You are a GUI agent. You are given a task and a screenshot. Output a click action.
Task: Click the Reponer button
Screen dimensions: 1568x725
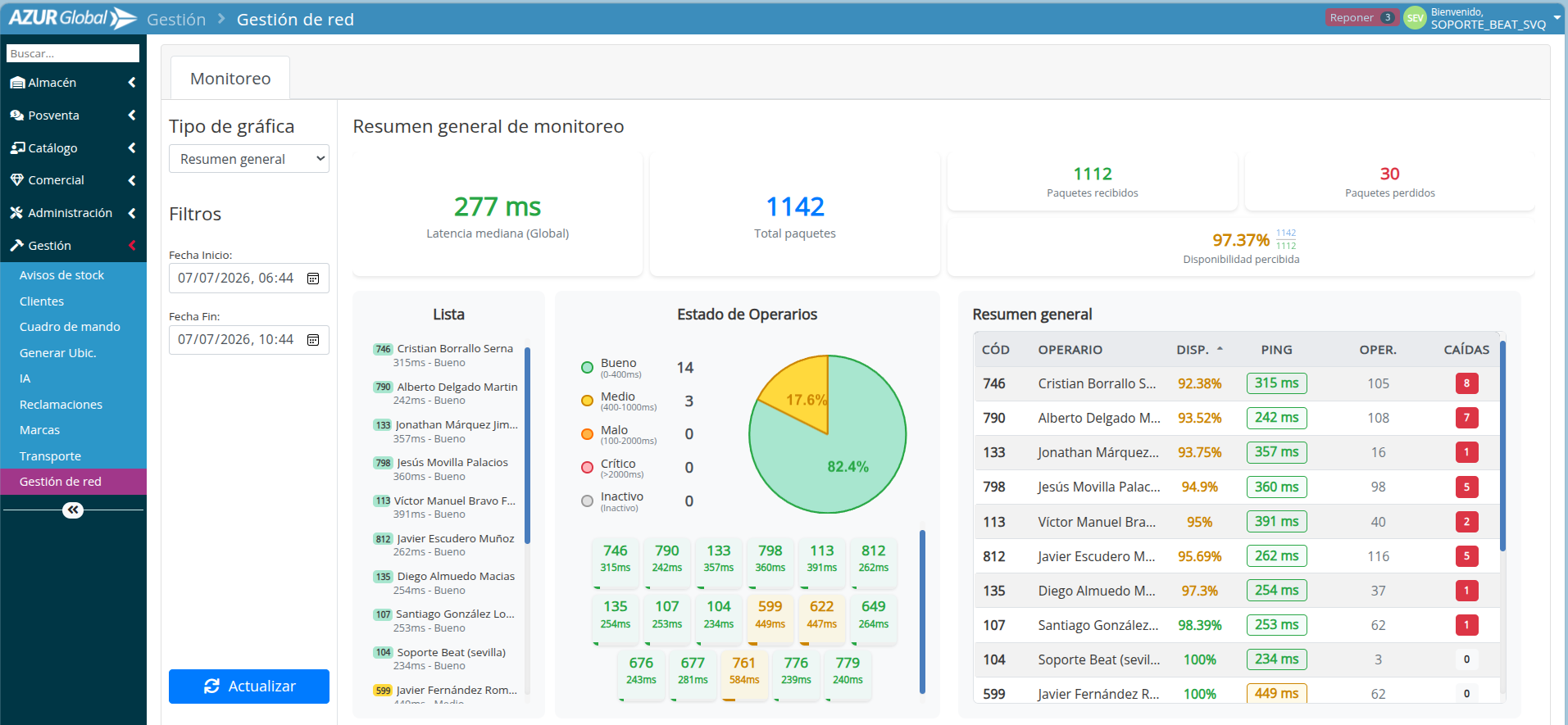click(1362, 17)
